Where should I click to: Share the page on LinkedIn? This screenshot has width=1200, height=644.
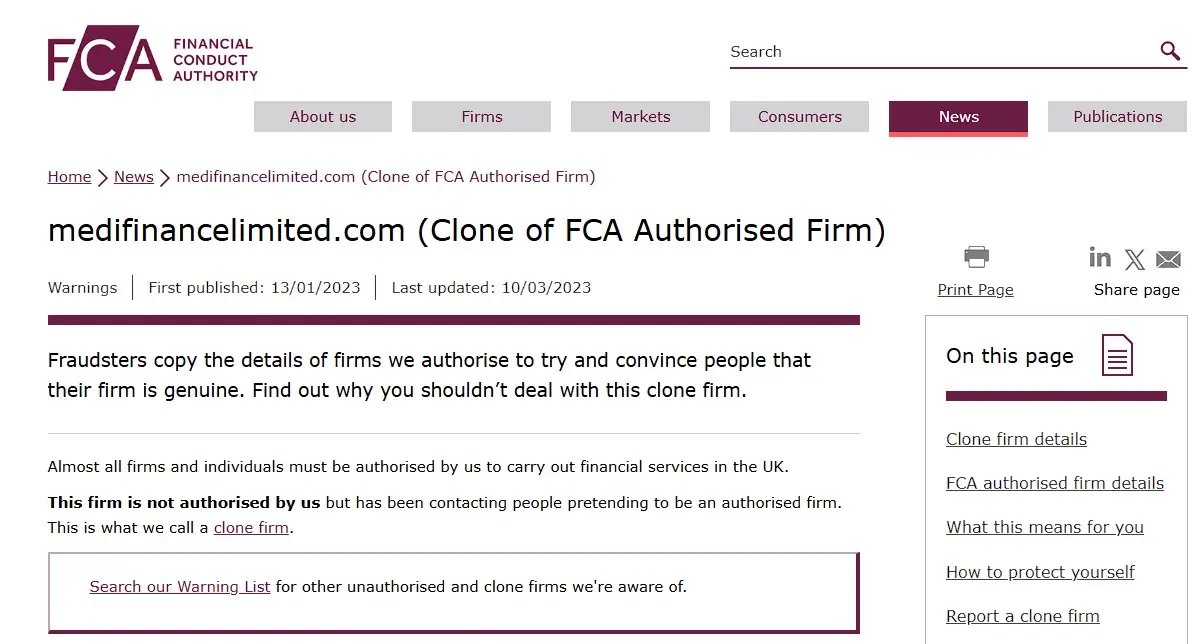click(1100, 258)
